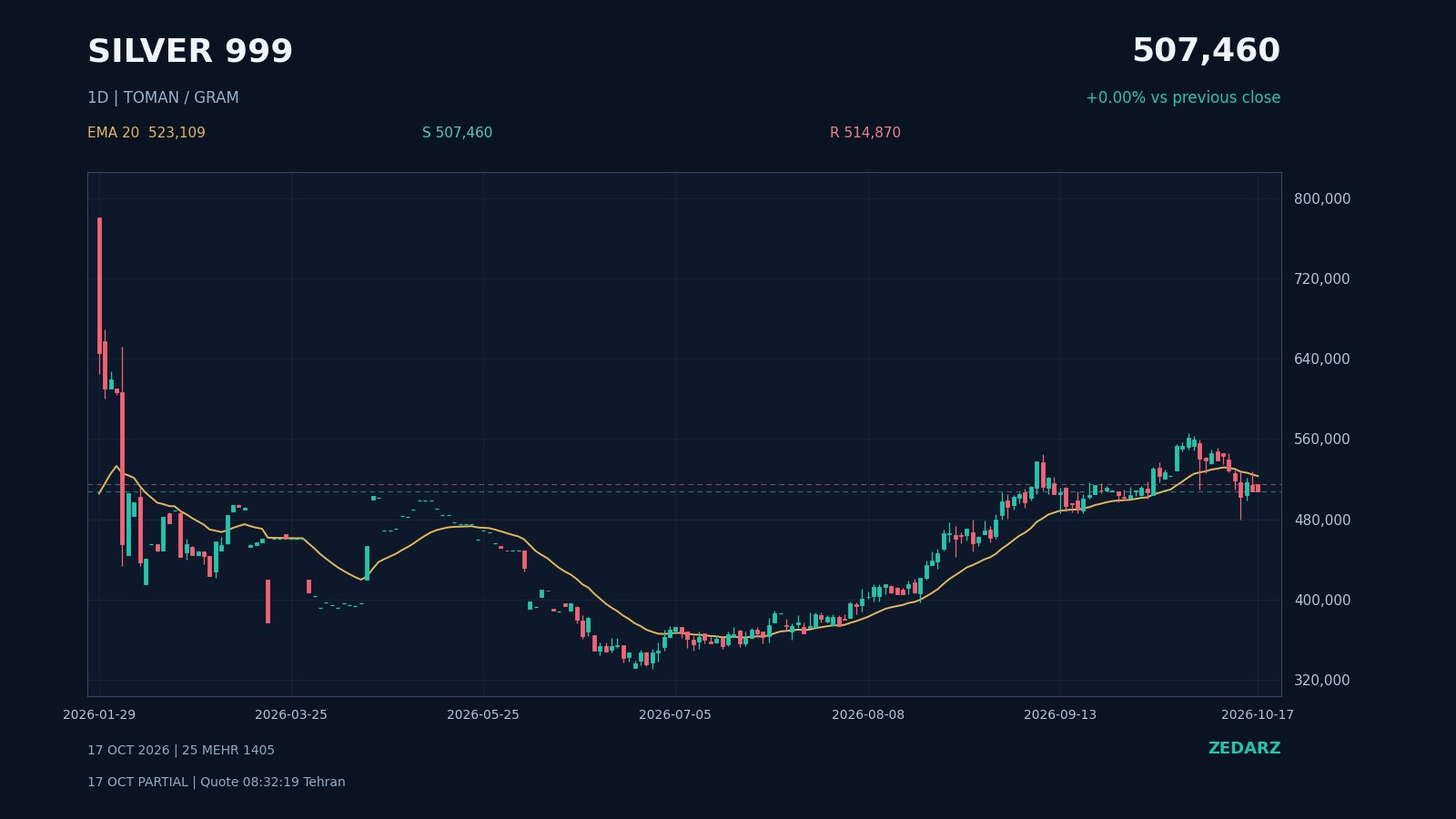Viewport: 1456px width, 819px height.
Task: Click the 800,000 price axis label
Action: (1322, 198)
